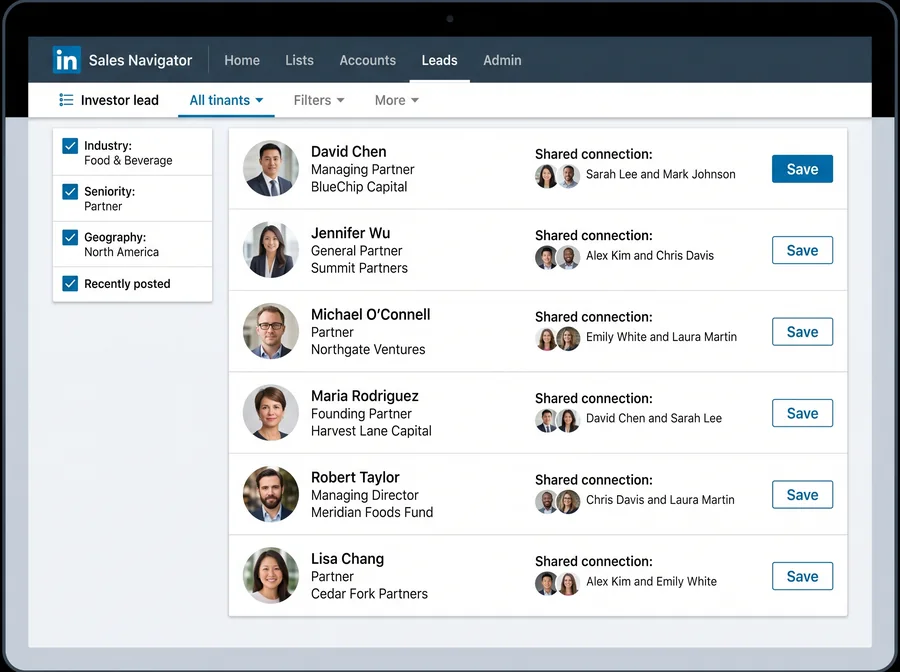Click shared connection avatars in Lisa Chang row
The width and height of the screenshot is (900, 672).
click(557, 584)
